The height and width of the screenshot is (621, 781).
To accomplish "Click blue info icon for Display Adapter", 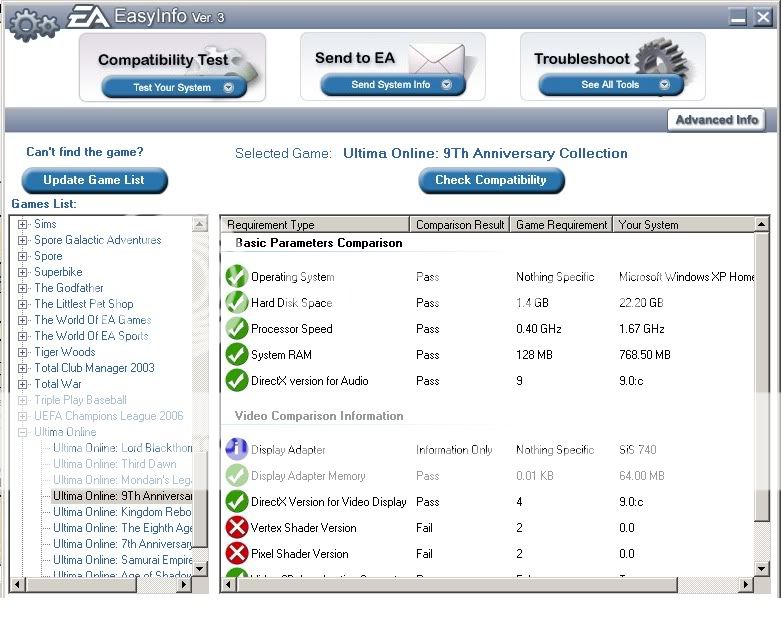I will (237, 449).
